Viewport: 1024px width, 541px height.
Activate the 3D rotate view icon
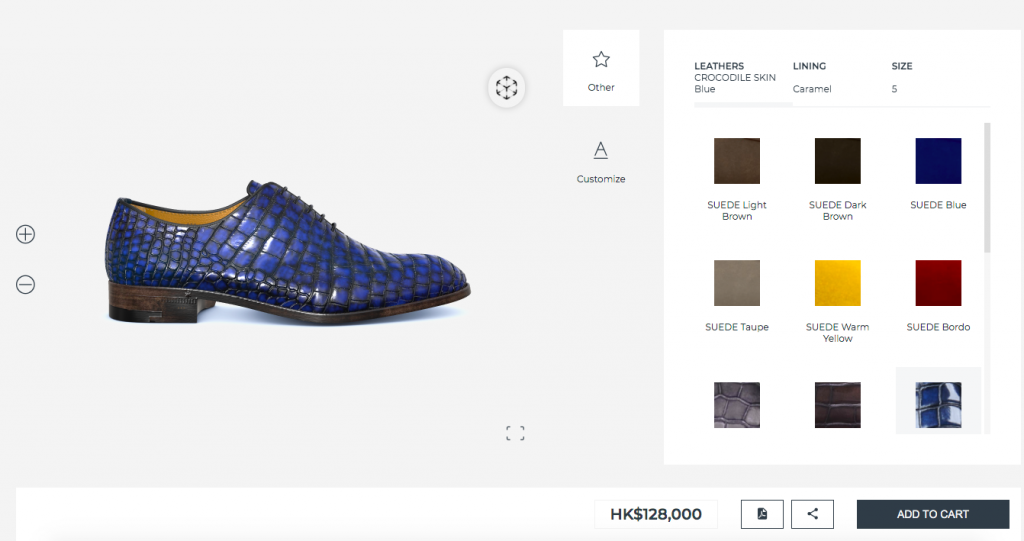click(507, 88)
